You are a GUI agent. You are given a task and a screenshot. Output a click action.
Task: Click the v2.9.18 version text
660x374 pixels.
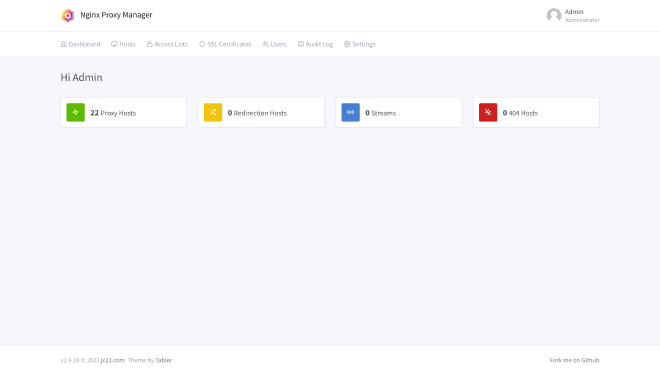pos(70,360)
